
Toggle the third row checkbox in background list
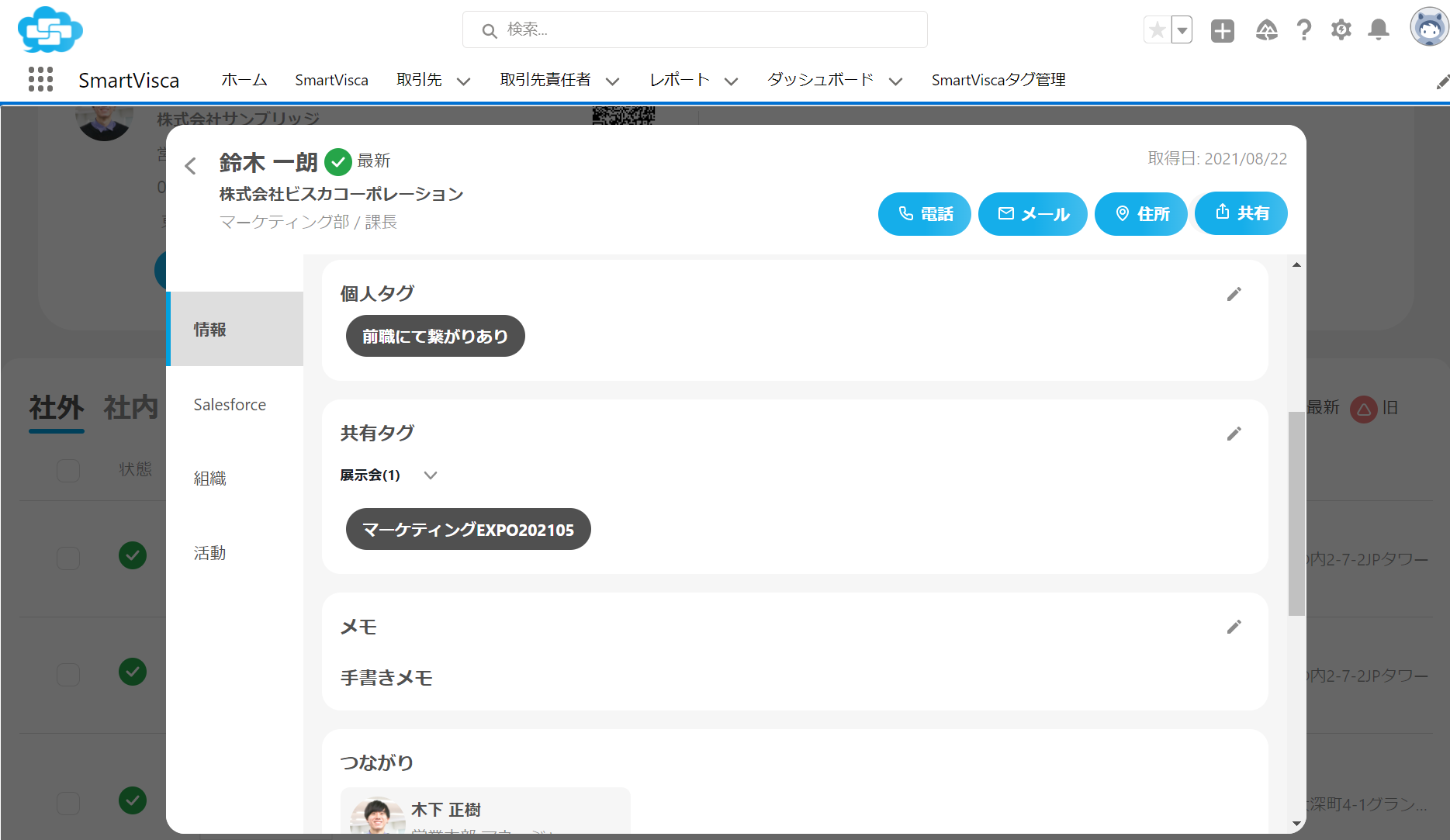pos(68,803)
